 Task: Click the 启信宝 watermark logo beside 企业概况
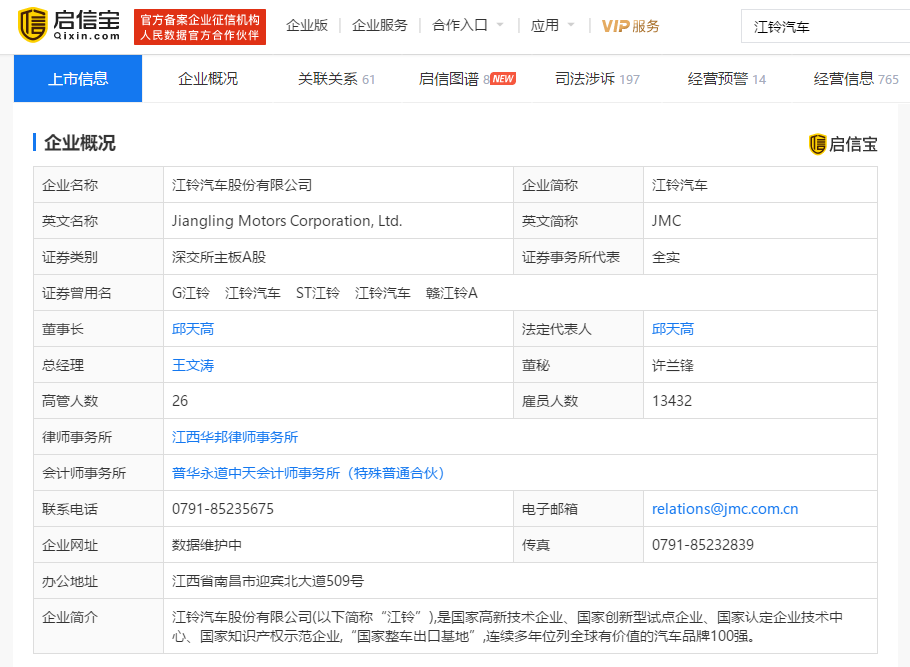click(843, 144)
